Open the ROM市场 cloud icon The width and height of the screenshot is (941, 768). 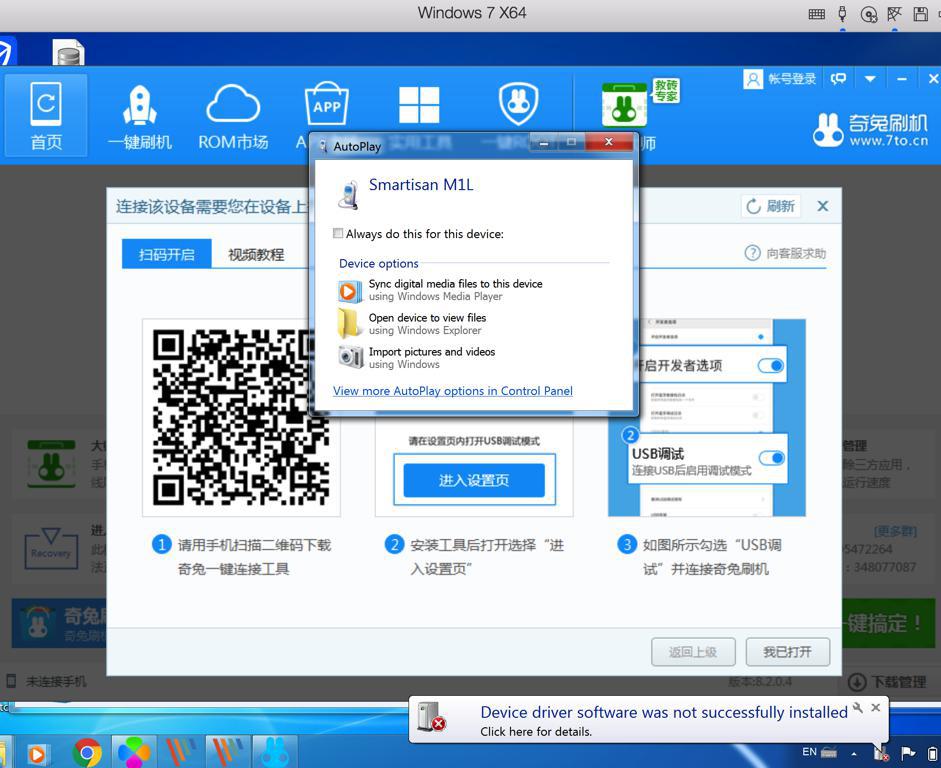coord(233,117)
